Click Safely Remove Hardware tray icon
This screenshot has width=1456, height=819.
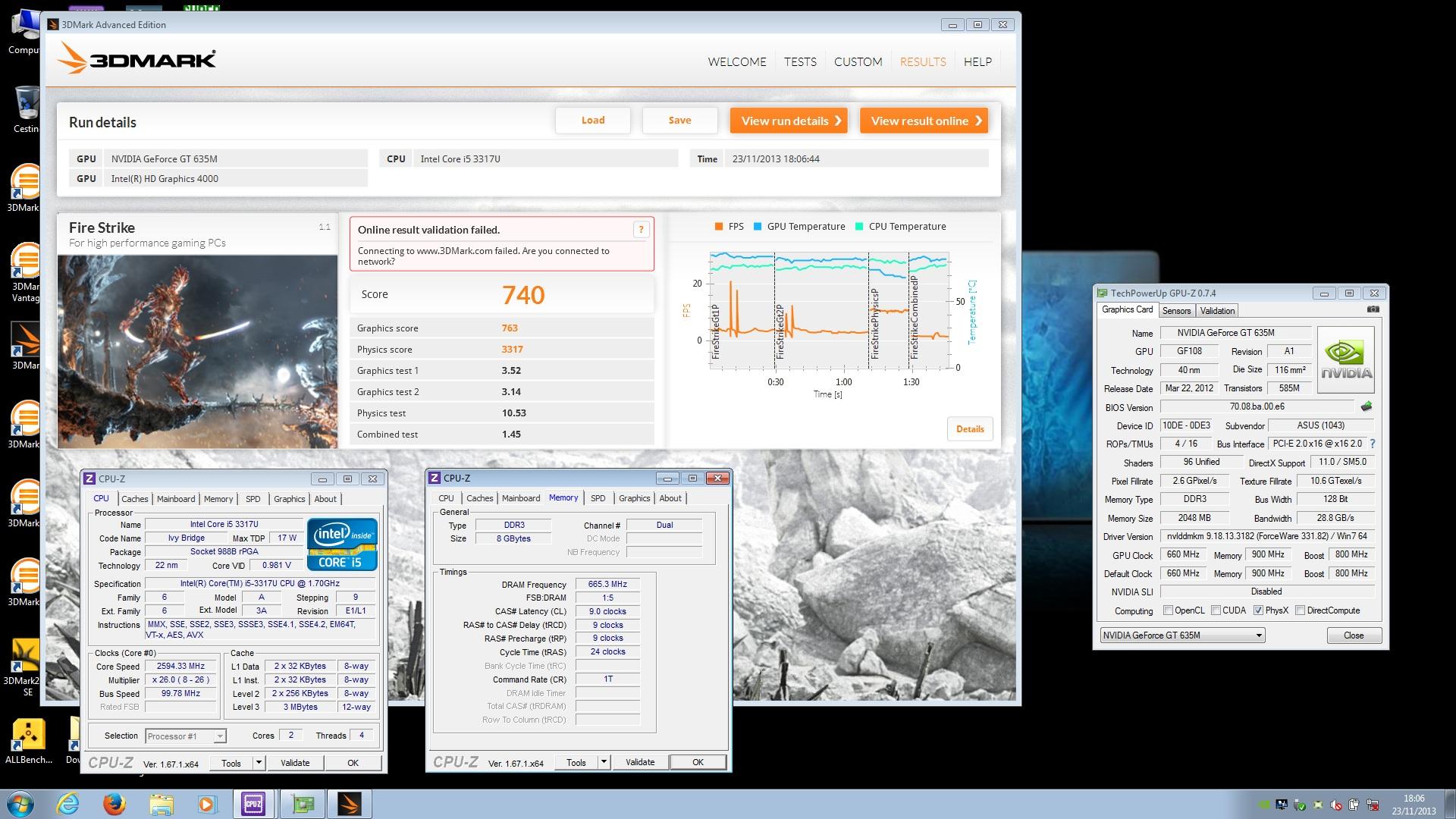[x=1300, y=805]
